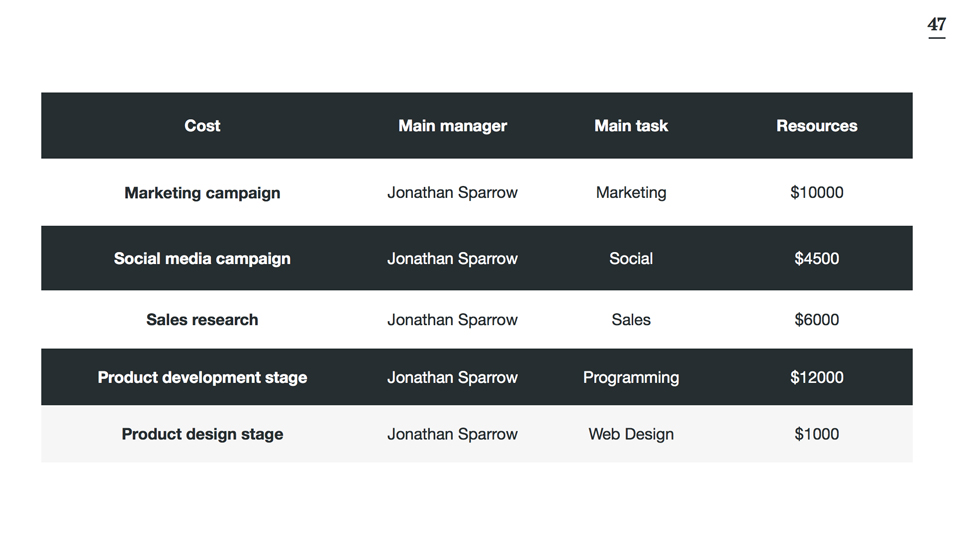Click the $1000 resources value
955x537 pixels.
coord(816,434)
